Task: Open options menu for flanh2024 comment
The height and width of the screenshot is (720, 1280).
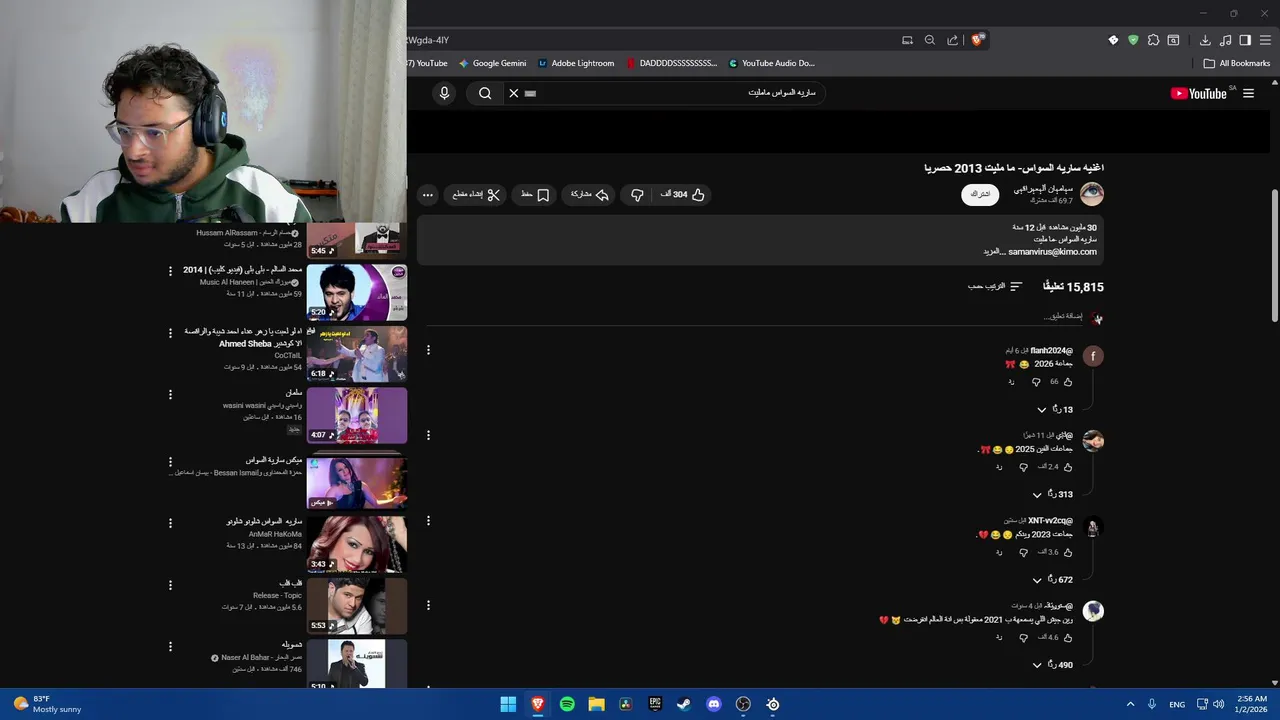Action: (x=428, y=350)
